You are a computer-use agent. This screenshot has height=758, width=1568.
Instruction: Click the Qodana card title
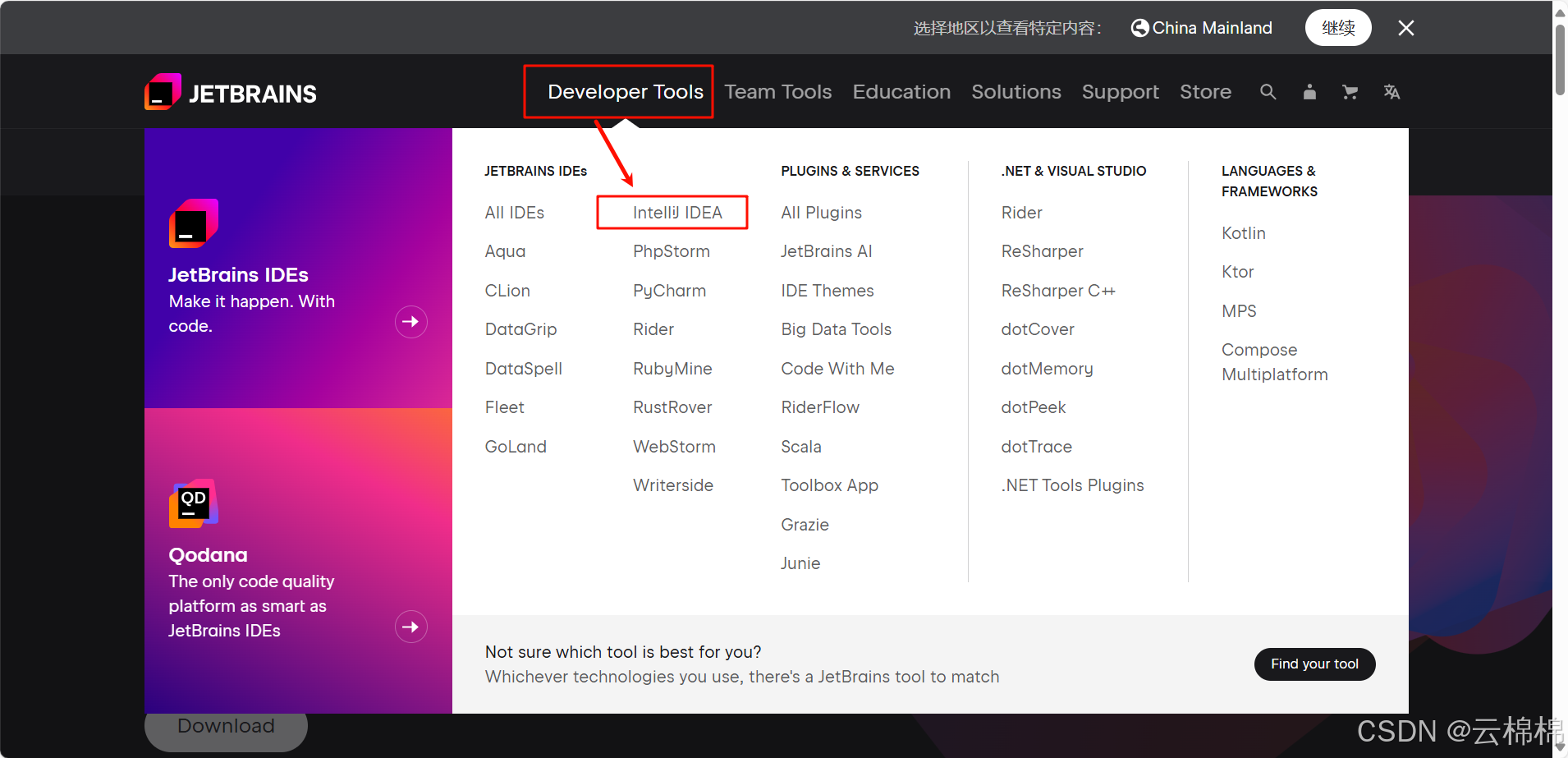(x=208, y=555)
